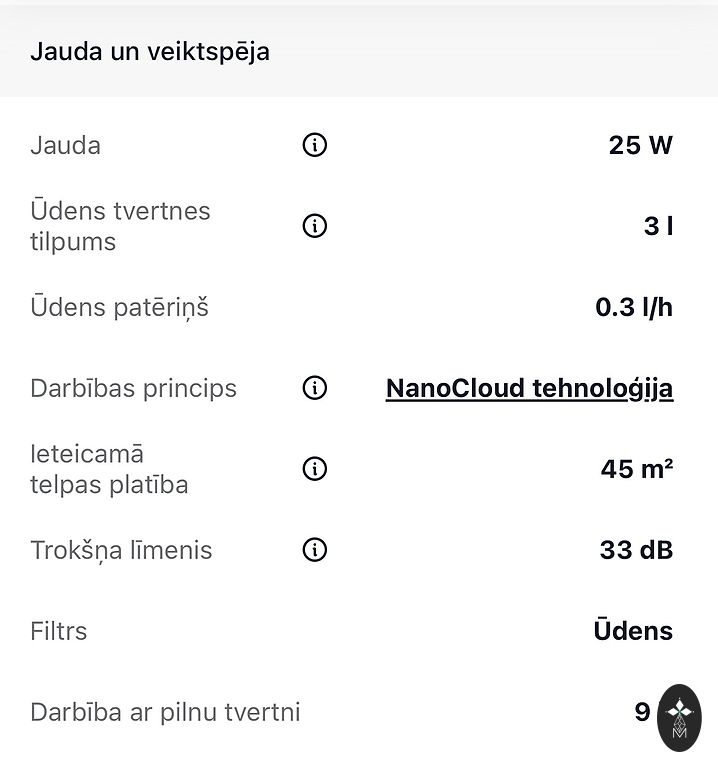Click the 45 m² room area value
Screen dimensions: 718x768
636,469
